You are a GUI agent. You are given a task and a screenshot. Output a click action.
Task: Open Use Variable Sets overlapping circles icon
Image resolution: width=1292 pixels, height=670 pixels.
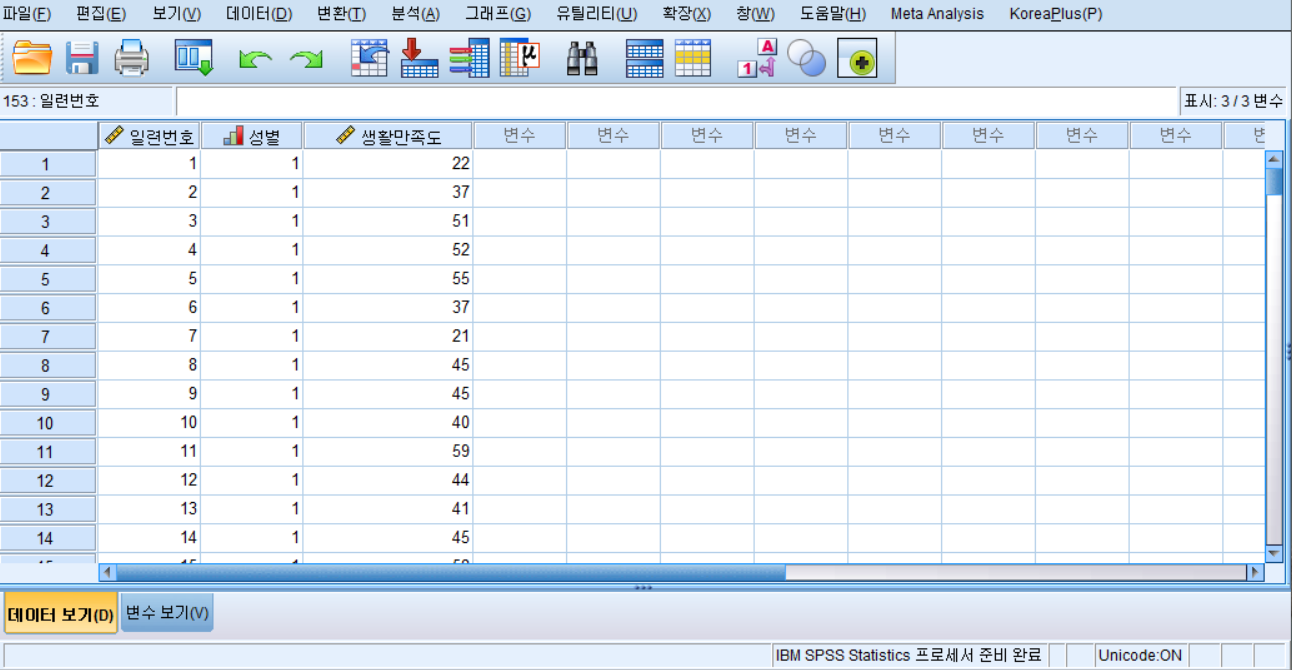point(806,59)
